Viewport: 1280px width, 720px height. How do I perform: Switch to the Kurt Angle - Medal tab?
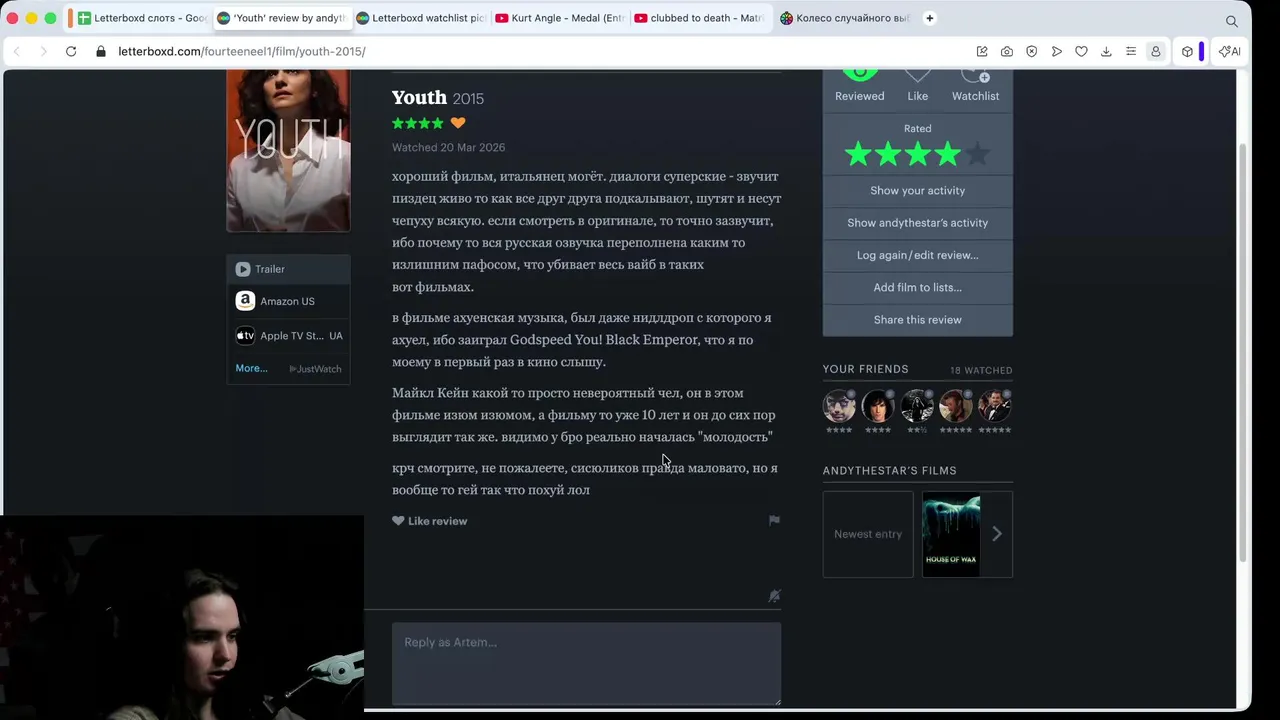pyautogui.click(x=560, y=18)
